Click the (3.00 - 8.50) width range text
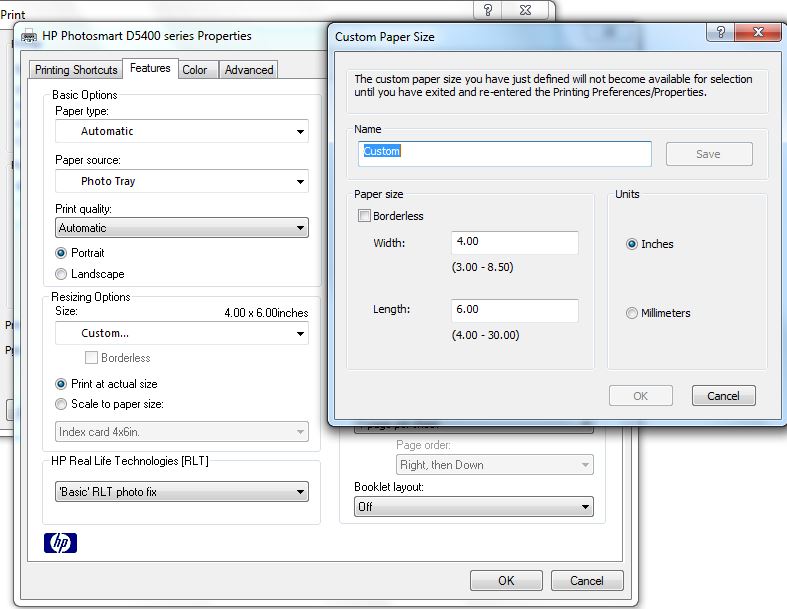 (482, 267)
